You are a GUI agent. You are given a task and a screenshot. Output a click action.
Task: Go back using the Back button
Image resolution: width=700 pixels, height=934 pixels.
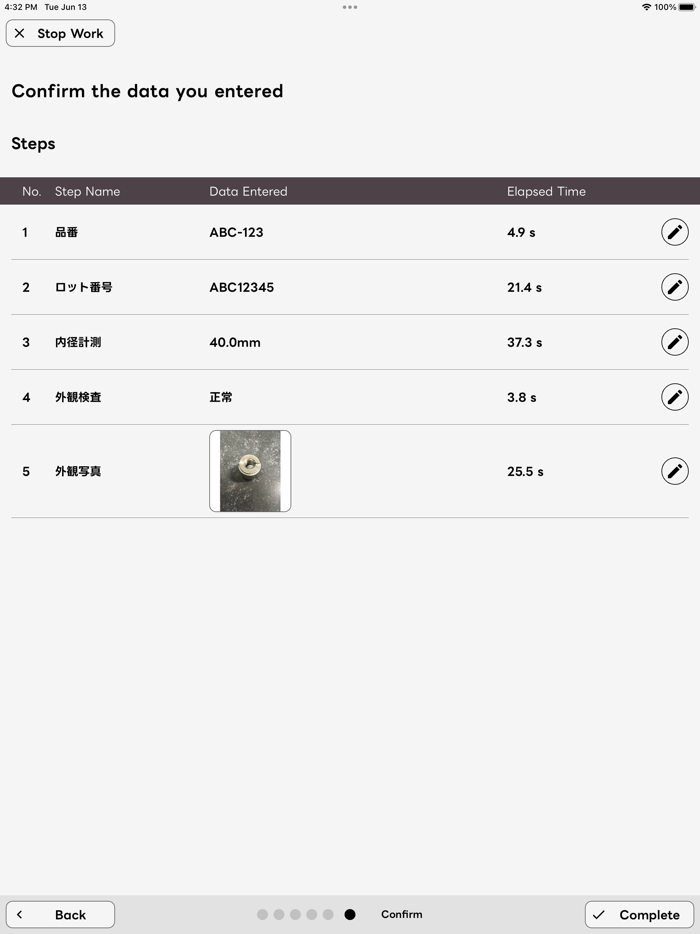pyautogui.click(x=60, y=914)
